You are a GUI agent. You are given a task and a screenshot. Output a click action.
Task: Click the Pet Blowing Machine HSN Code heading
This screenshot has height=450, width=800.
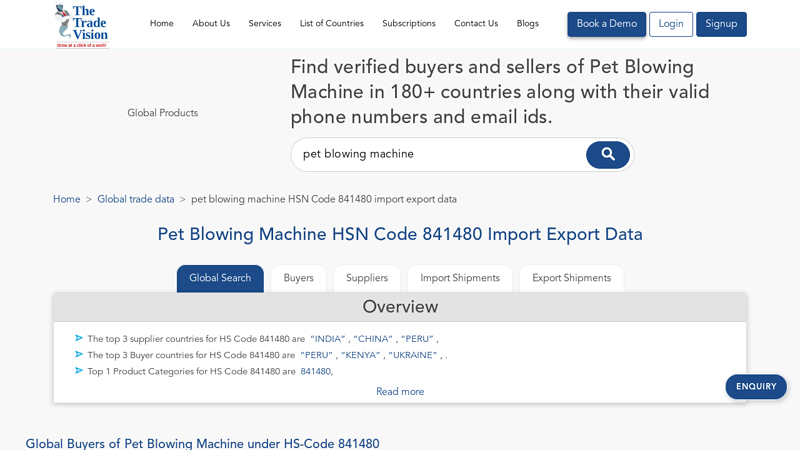[400, 234]
